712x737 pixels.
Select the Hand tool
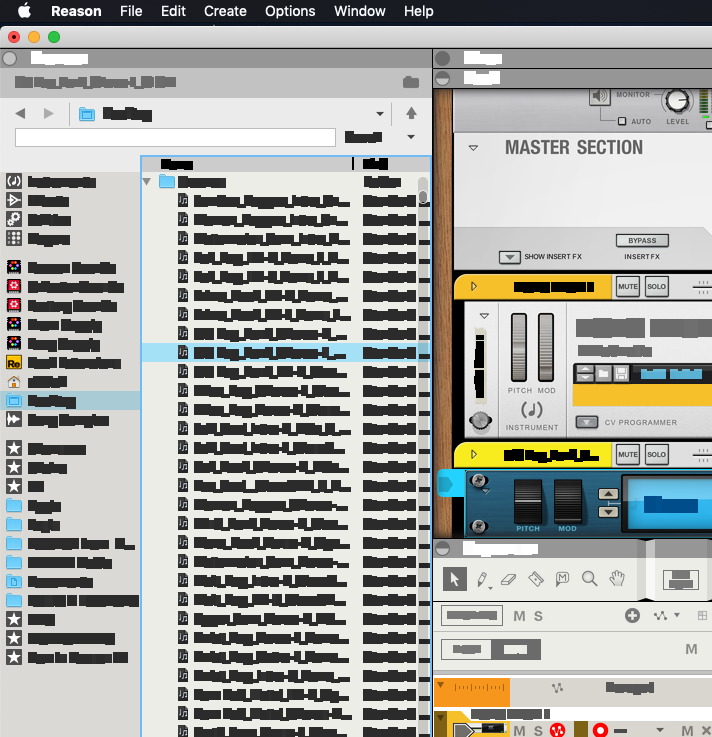[617, 579]
